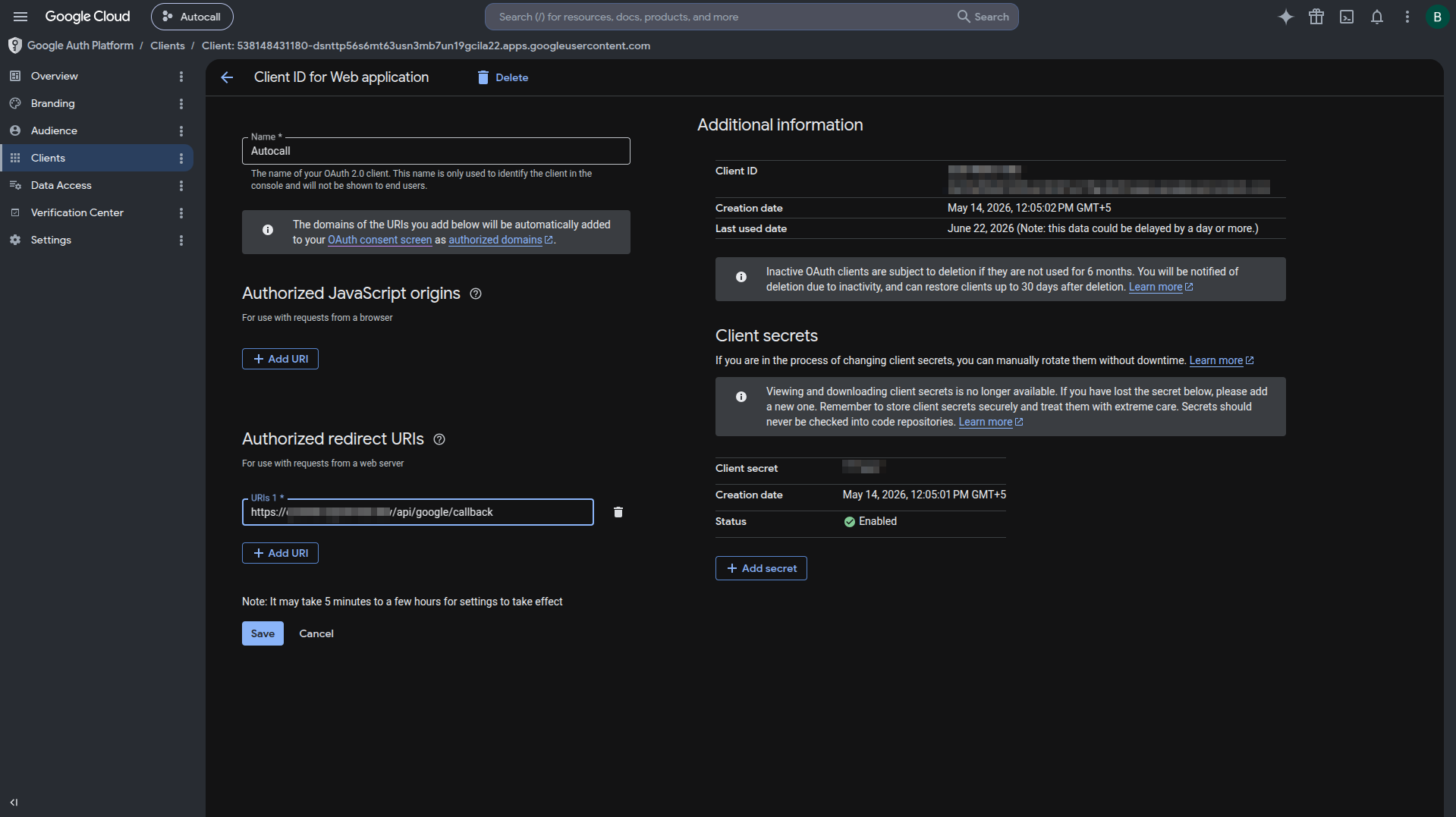Open Learn more about storing client secrets
Viewport: 1456px width, 817px height.
990,422
